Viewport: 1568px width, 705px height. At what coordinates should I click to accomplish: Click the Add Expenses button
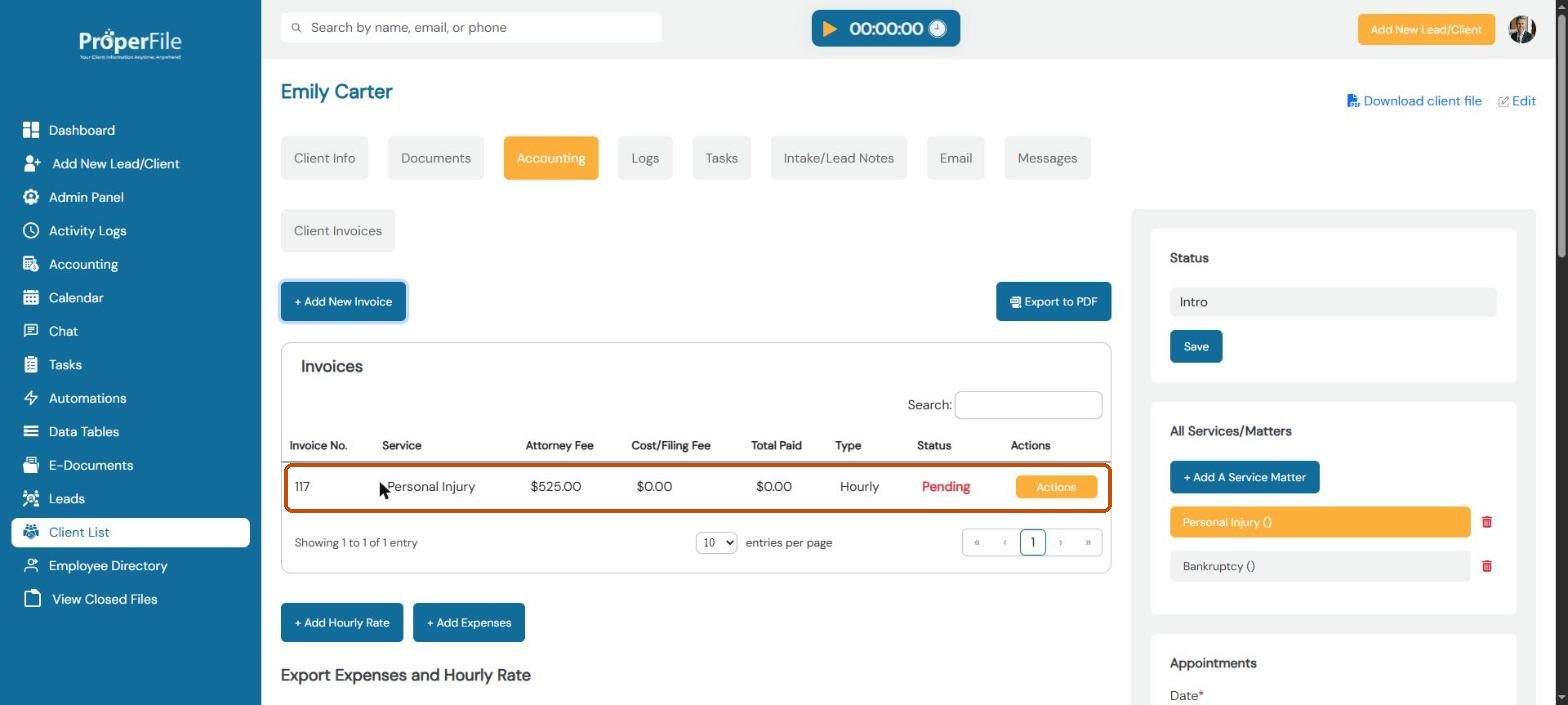click(469, 623)
